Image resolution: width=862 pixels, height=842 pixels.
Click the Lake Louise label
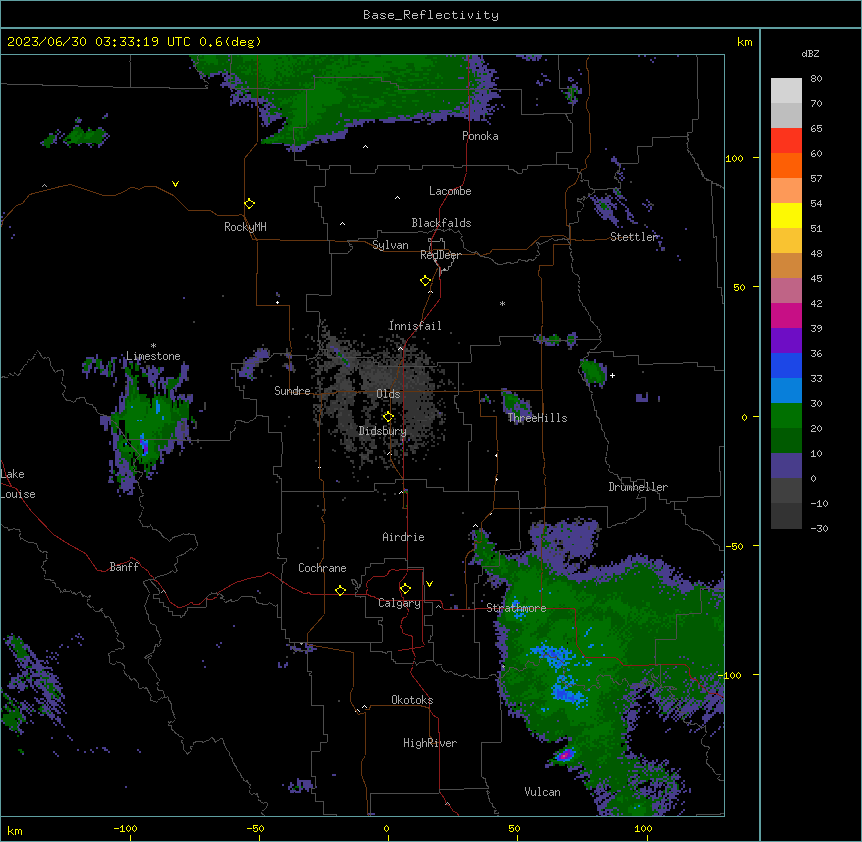(18, 484)
